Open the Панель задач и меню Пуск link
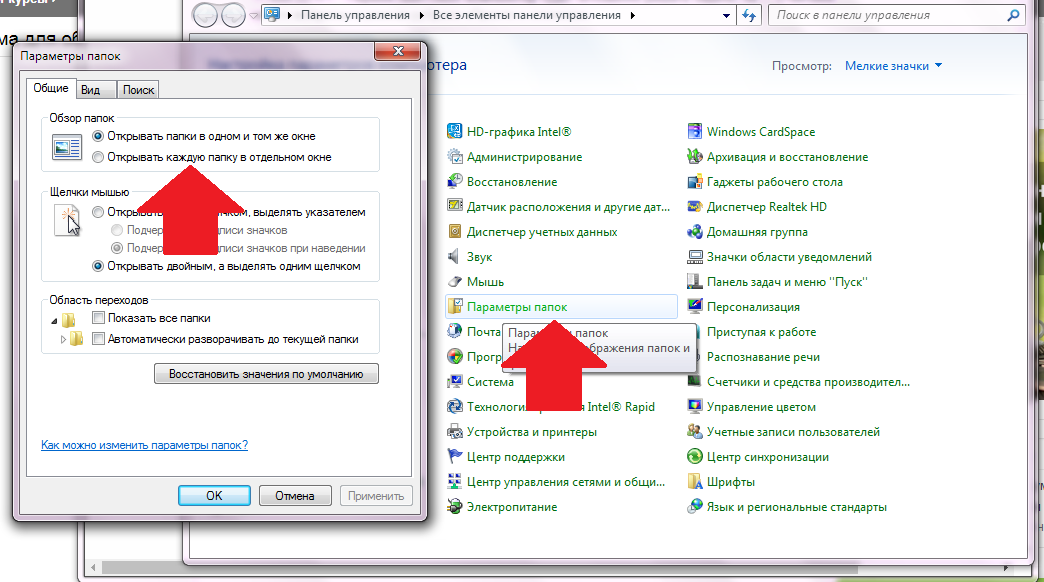This screenshot has width=1044, height=582. [787, 282]
